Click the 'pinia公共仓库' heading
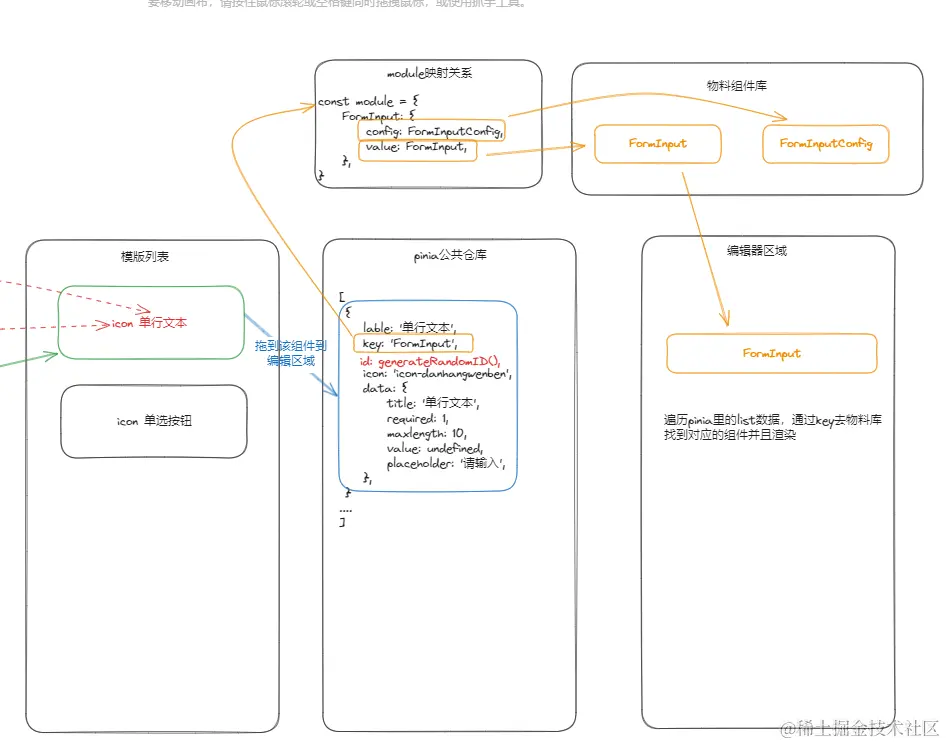This screenshot has height=745, width=946. (x=450, y=255)
